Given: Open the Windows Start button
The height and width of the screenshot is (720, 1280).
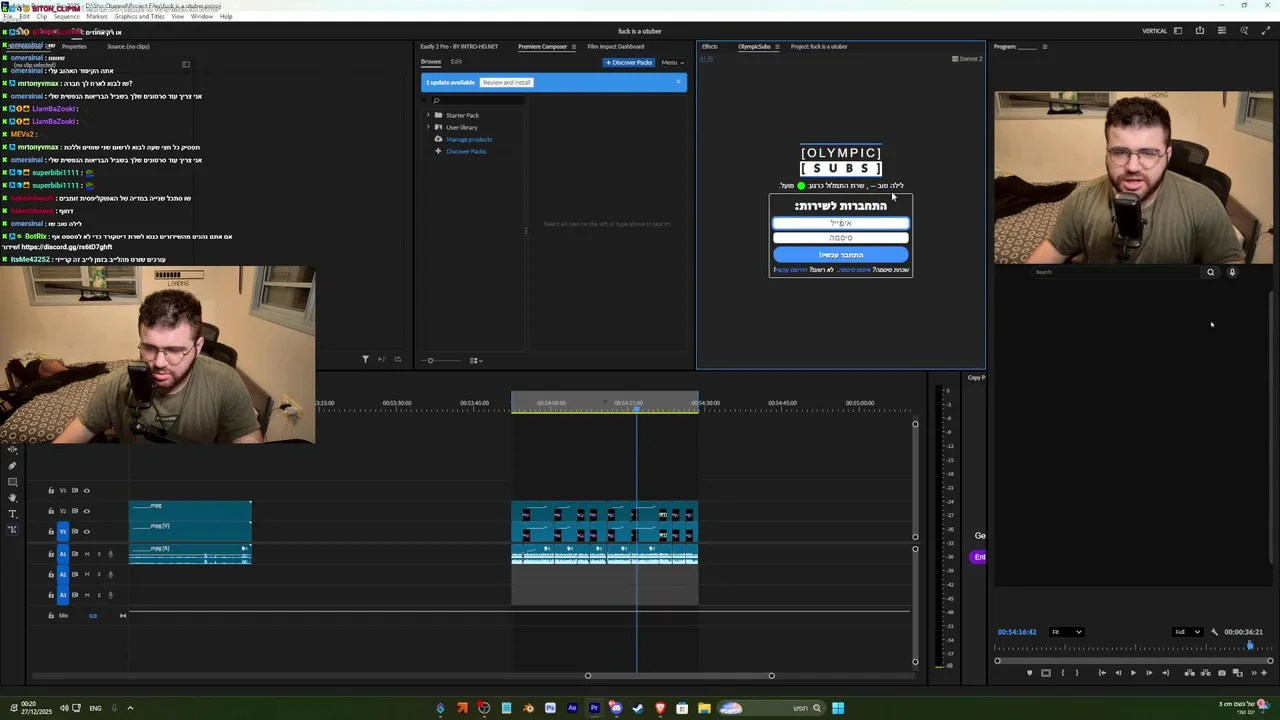Looking at the screenshot, I should pyautogui.click(x=838, y=708).
